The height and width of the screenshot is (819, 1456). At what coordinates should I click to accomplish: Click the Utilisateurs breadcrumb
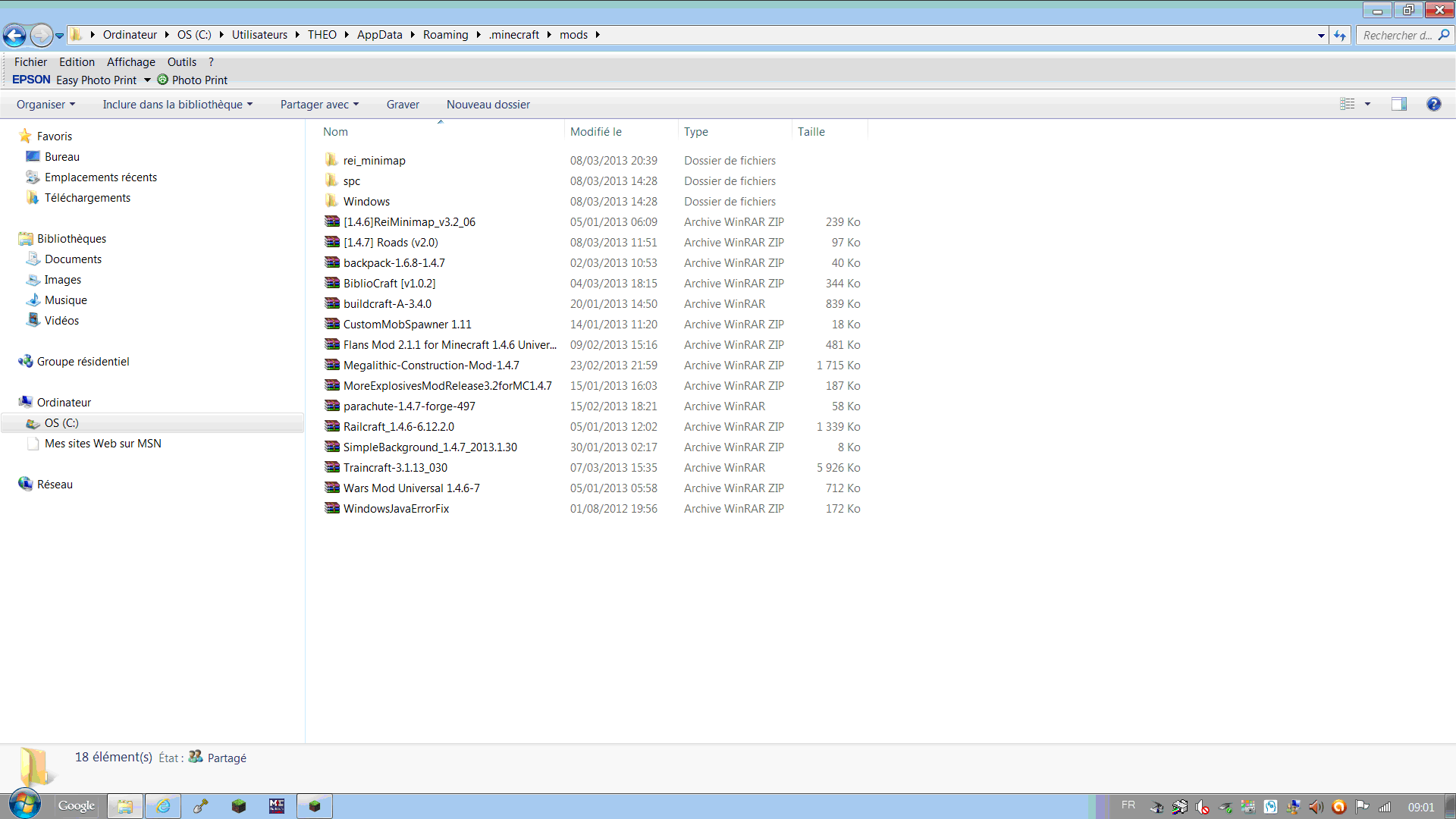[259, 35]
